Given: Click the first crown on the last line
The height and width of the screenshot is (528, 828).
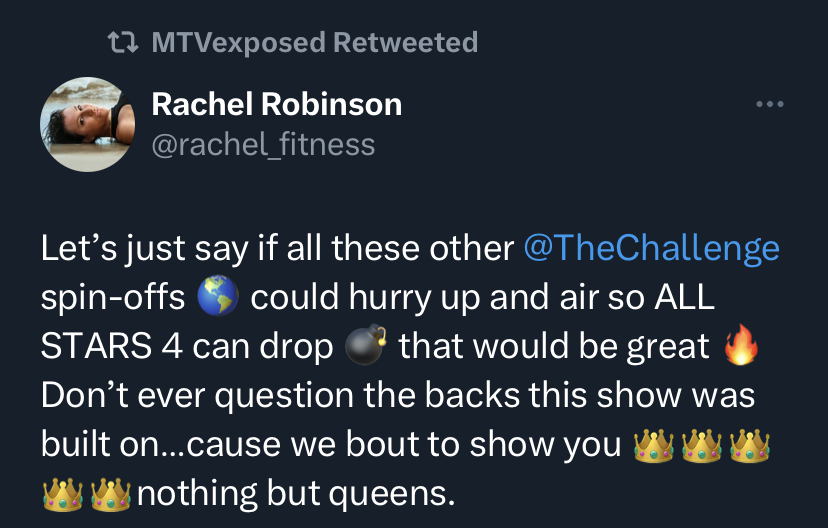Looking at the screenshot, I should tap(62, 495).
